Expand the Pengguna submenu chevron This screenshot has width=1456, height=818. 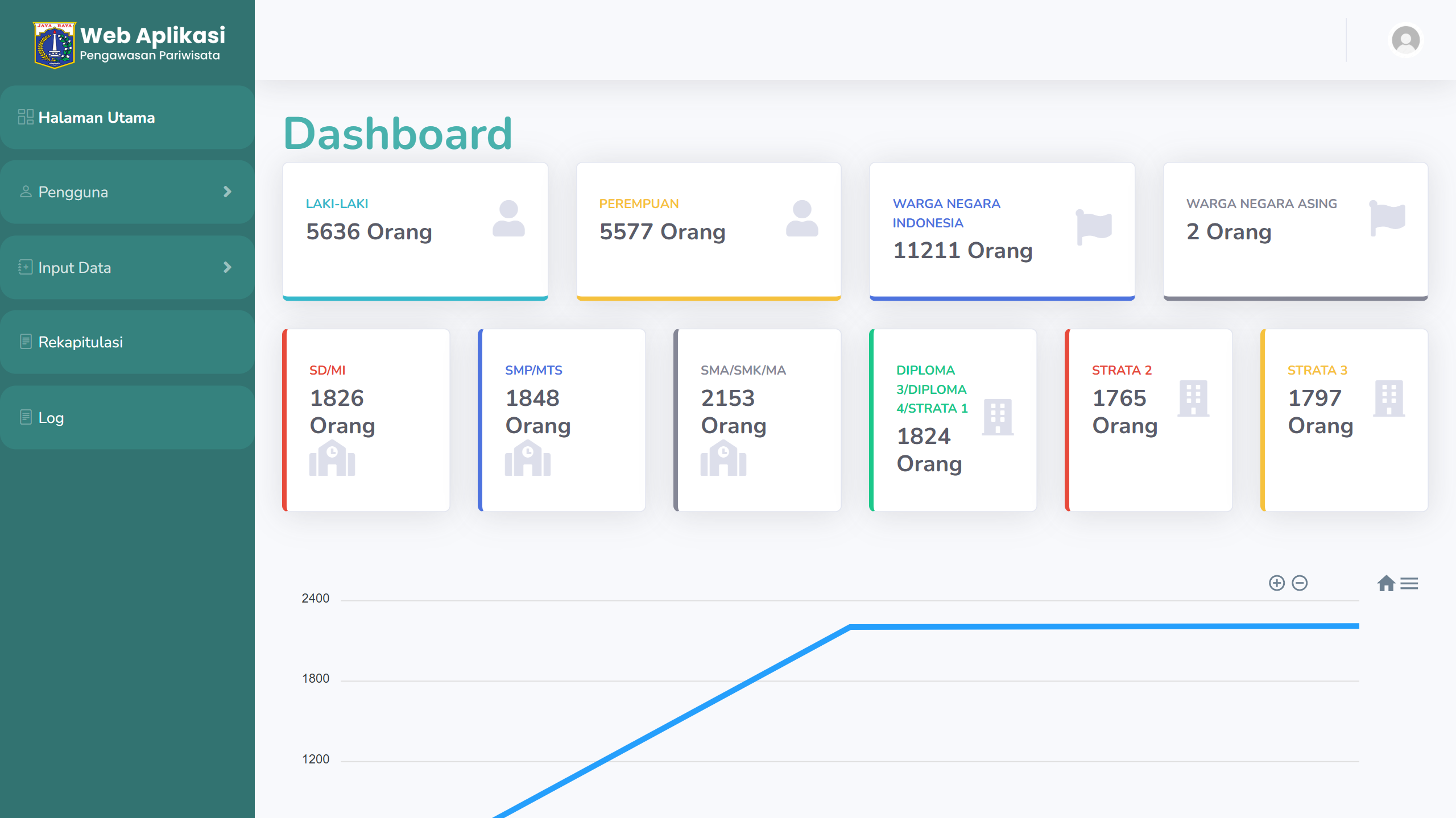(x=227, y=192)
